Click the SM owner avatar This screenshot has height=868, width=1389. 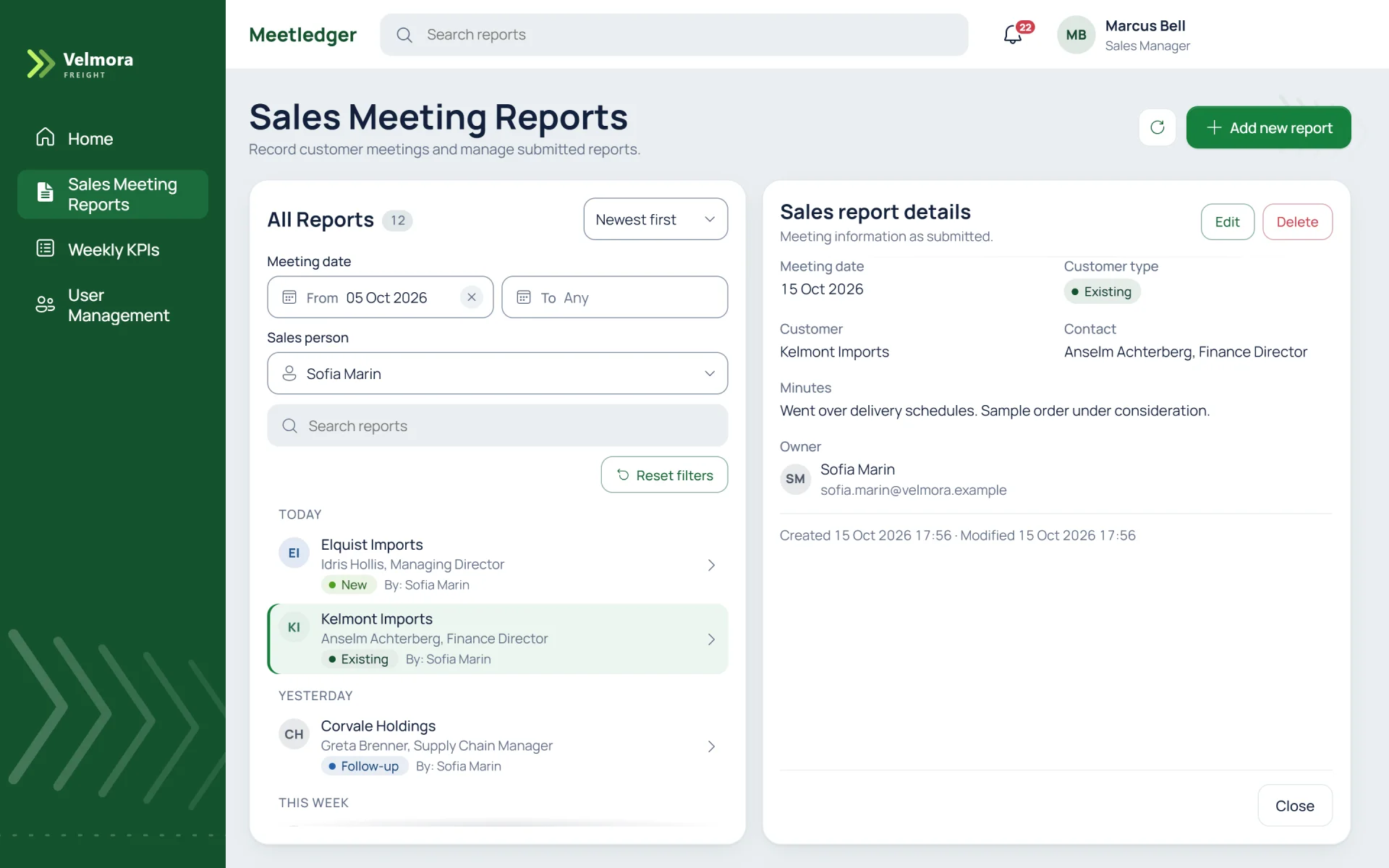tap(795, 479)
